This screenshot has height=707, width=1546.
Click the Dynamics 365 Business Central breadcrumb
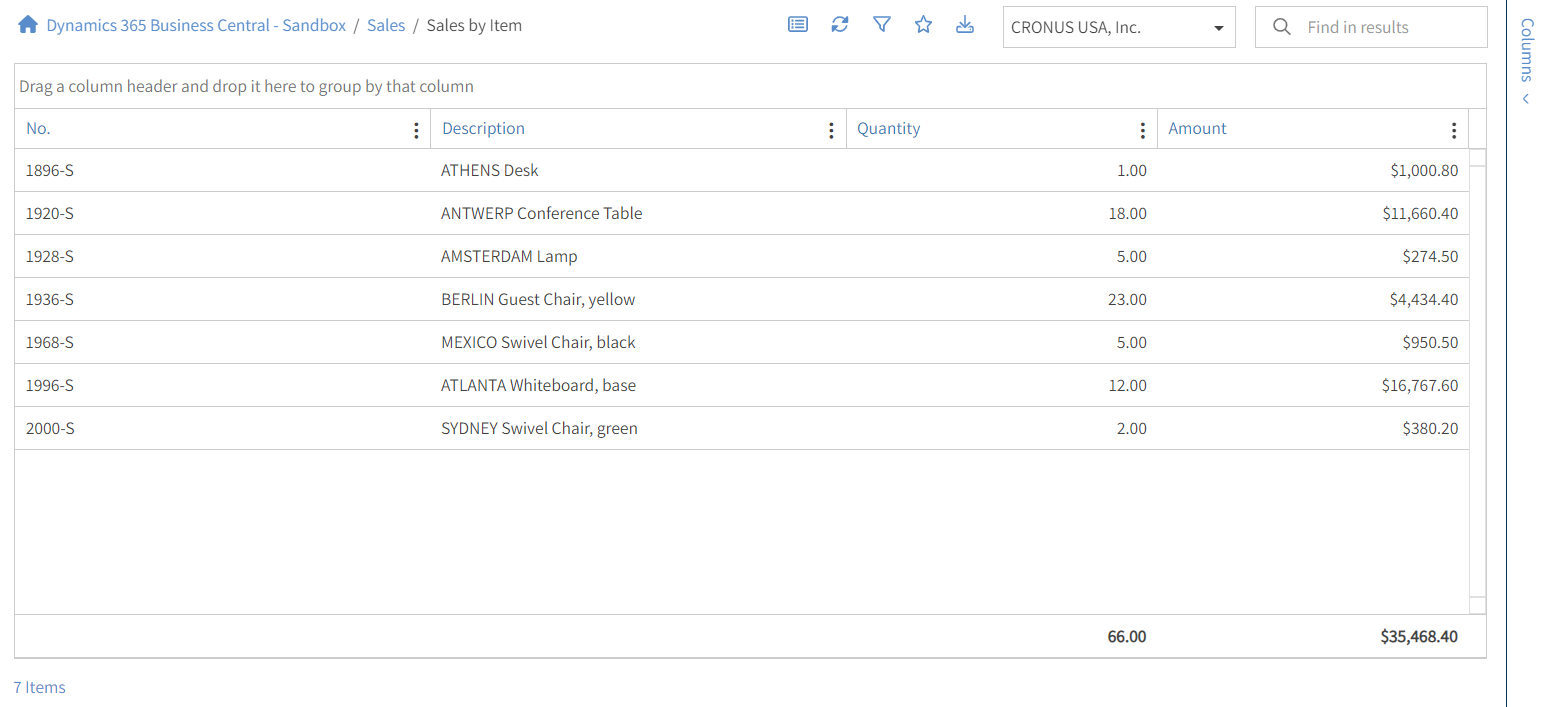pos(196,24)
